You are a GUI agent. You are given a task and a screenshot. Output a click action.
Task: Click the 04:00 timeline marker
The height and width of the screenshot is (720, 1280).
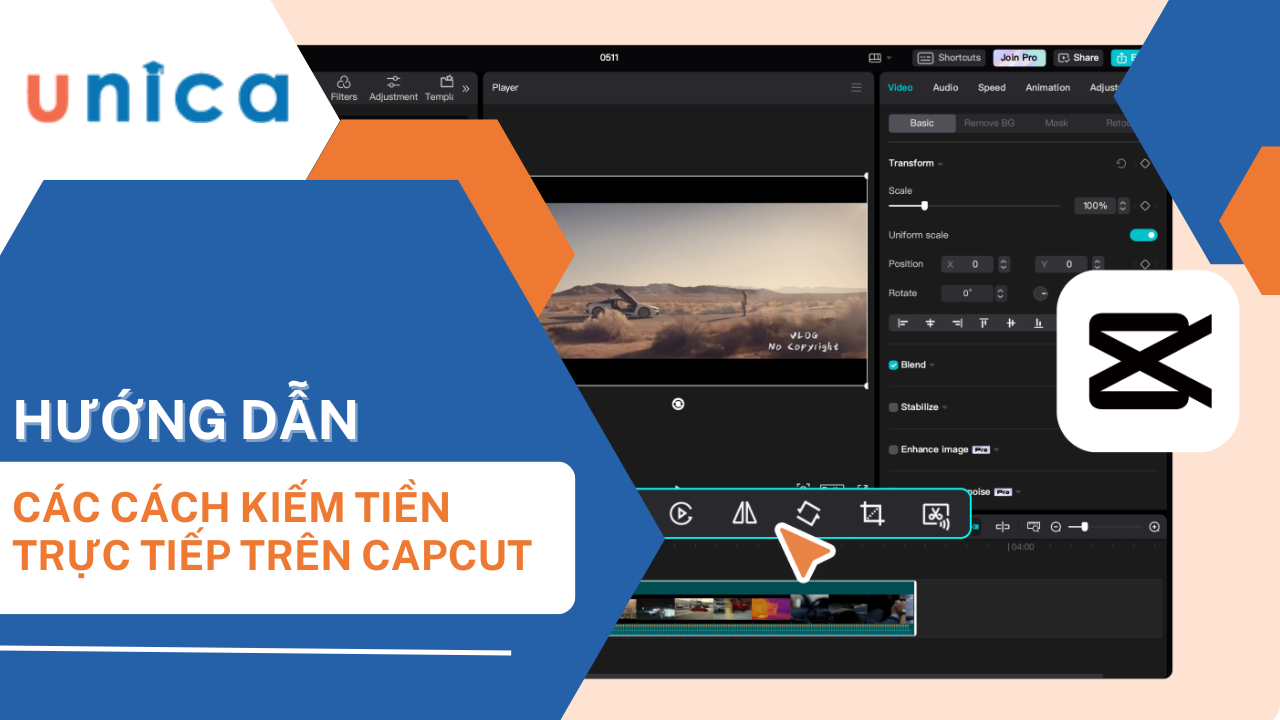[1022, 547]
